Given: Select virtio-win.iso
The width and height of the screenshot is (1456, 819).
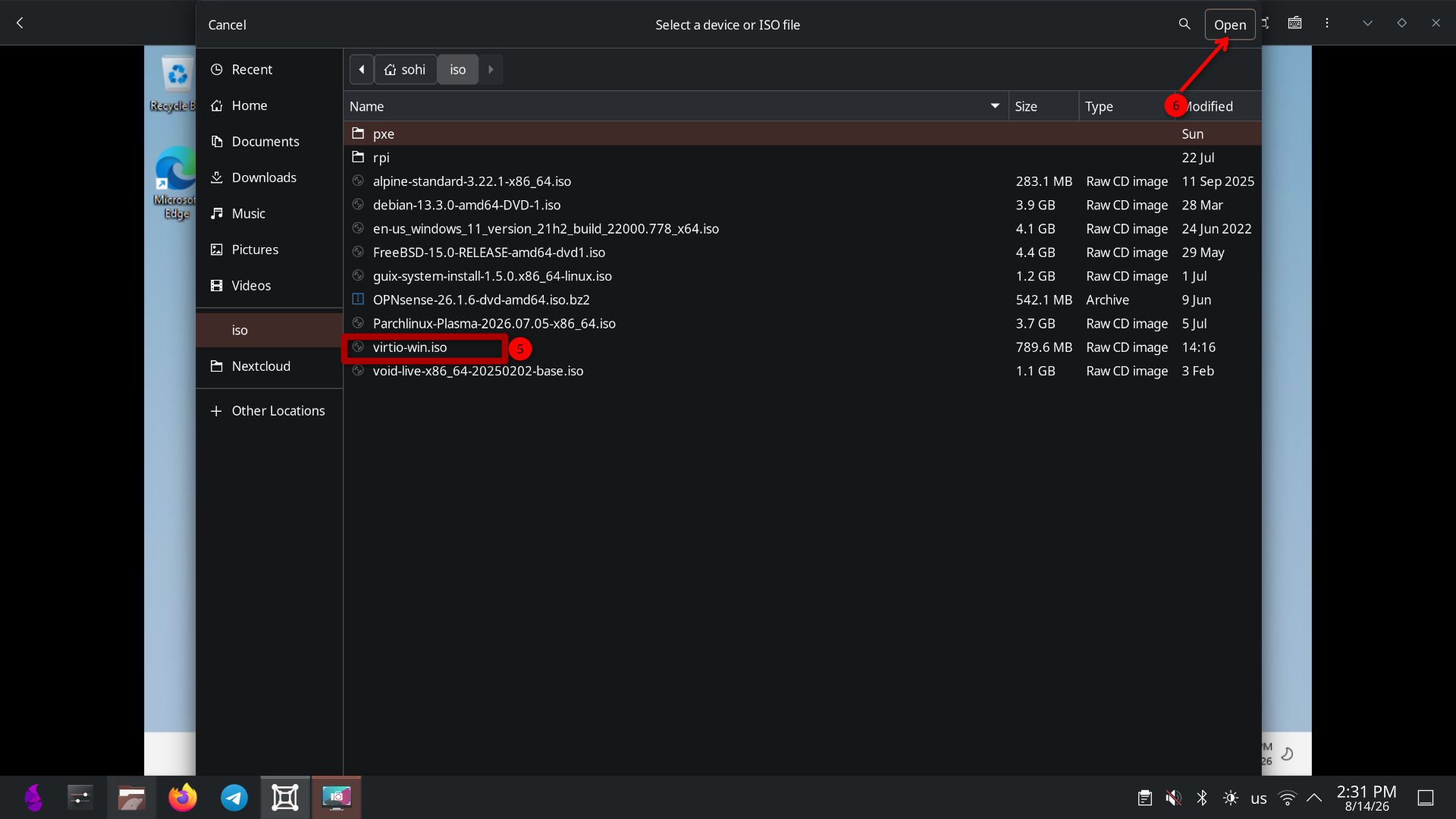Looking at the screenshot, I should 802,347.
